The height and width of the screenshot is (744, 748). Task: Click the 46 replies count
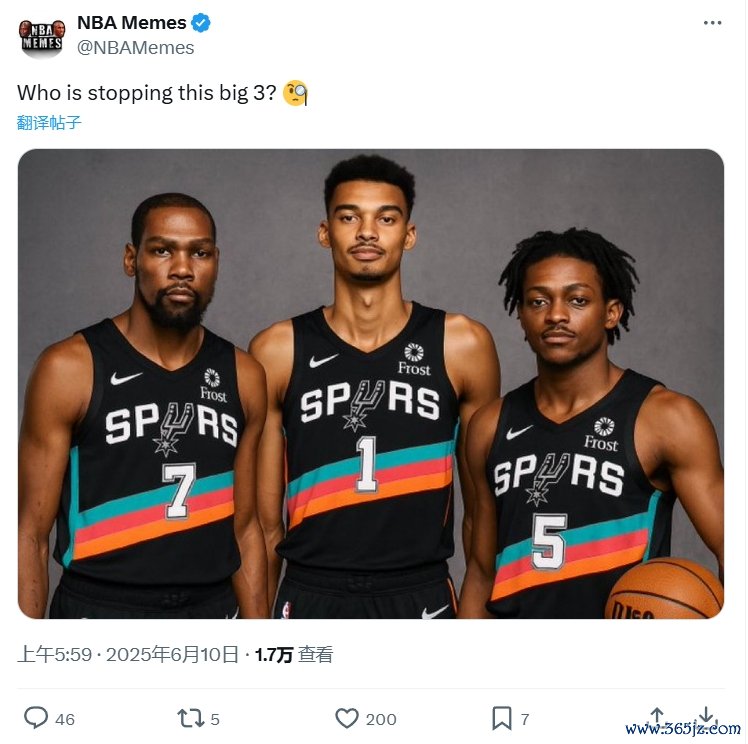click(x=65, y=719)
